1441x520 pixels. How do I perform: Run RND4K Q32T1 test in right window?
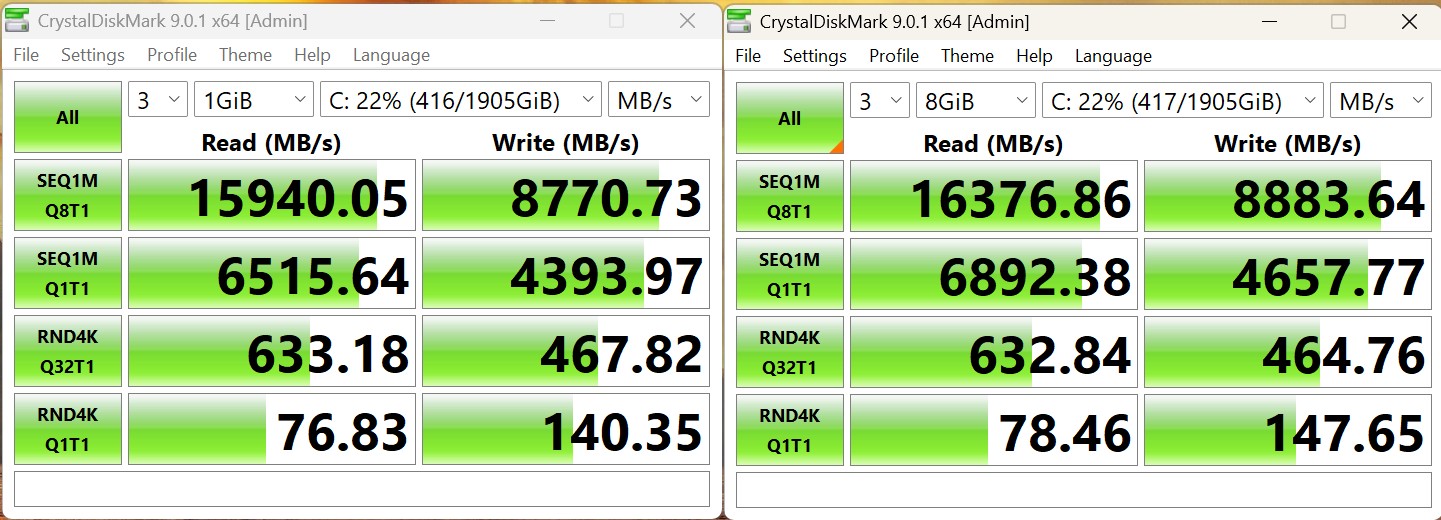point(790,352)
